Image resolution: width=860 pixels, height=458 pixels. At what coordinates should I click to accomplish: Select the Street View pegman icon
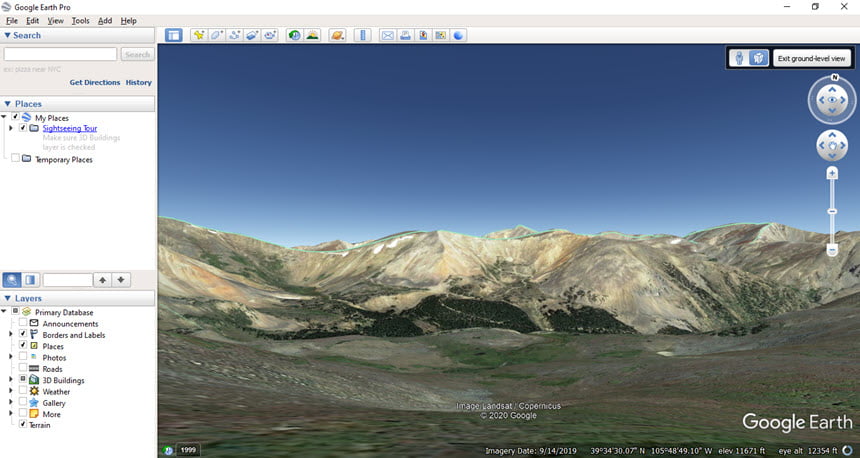[739, 58]
